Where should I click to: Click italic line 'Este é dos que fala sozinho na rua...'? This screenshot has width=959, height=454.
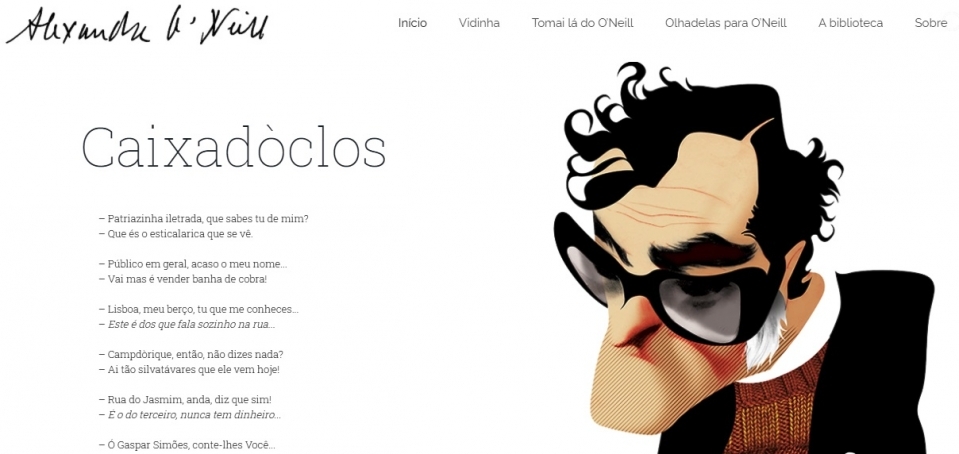click(187, 324)
